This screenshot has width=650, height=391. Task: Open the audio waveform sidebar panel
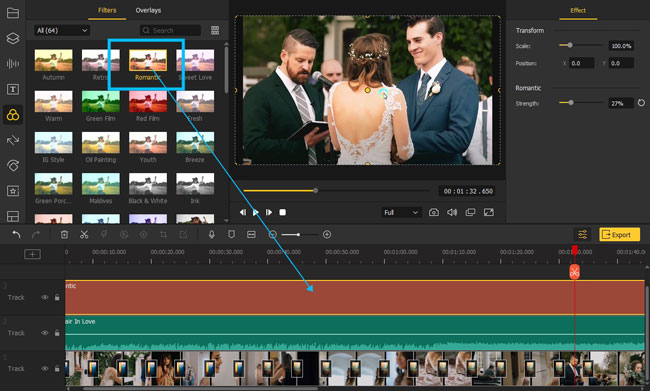tap(13, 63)
